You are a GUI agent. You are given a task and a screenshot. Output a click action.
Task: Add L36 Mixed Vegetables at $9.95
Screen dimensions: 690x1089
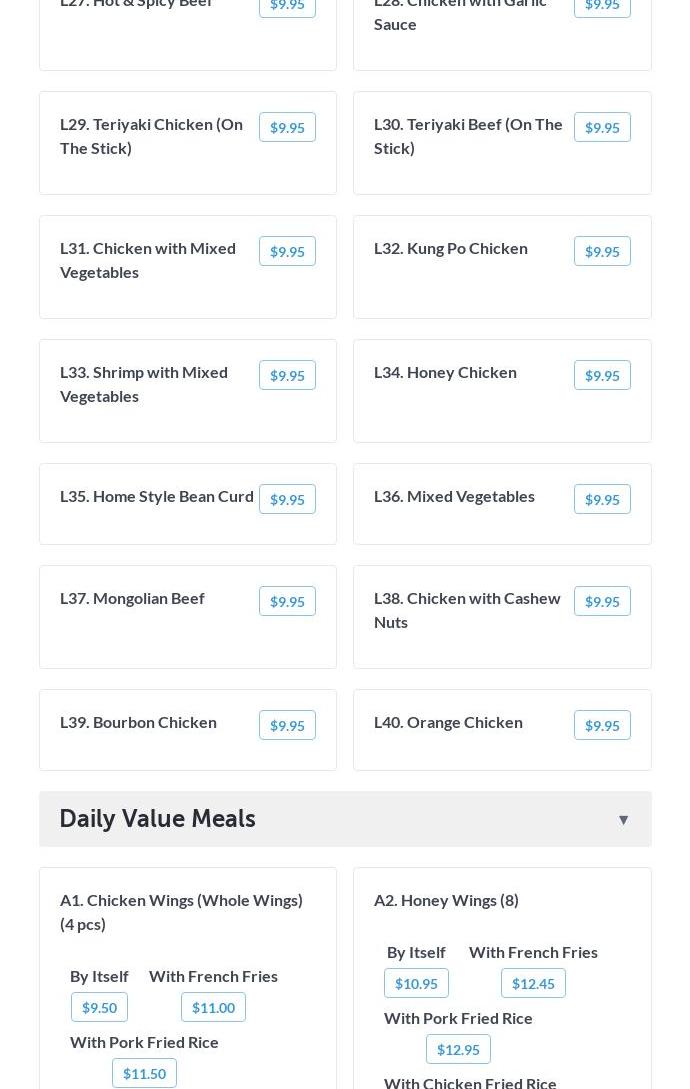pyautogui.click(x=602, y=500)
